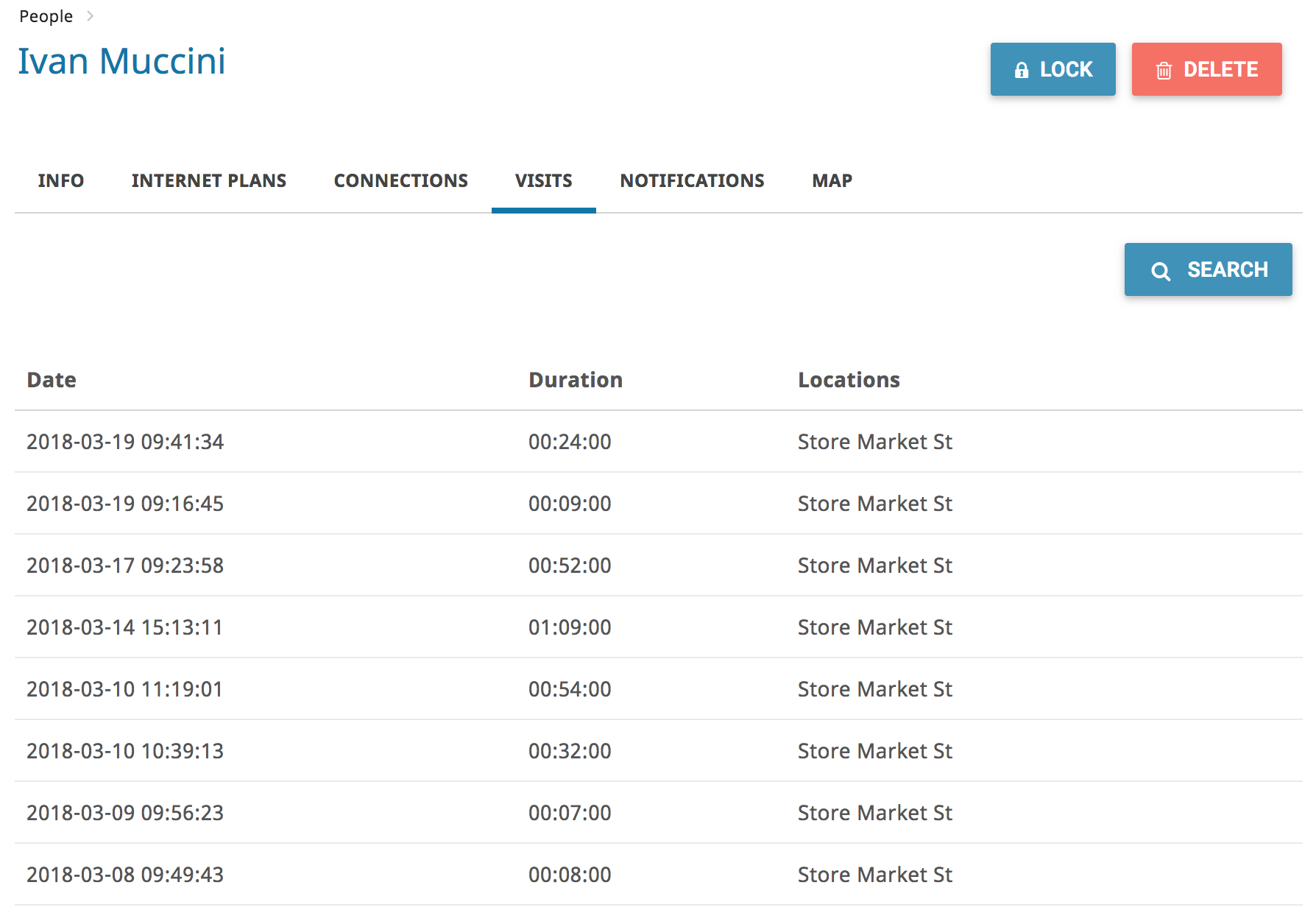Click duration value 00:24:00
Viewport: 1316px width, 913px height.
tap(570, 442)
